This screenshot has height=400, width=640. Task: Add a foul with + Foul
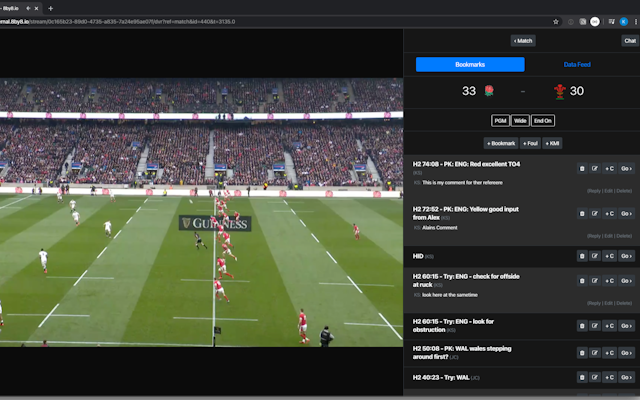[530, 143]
